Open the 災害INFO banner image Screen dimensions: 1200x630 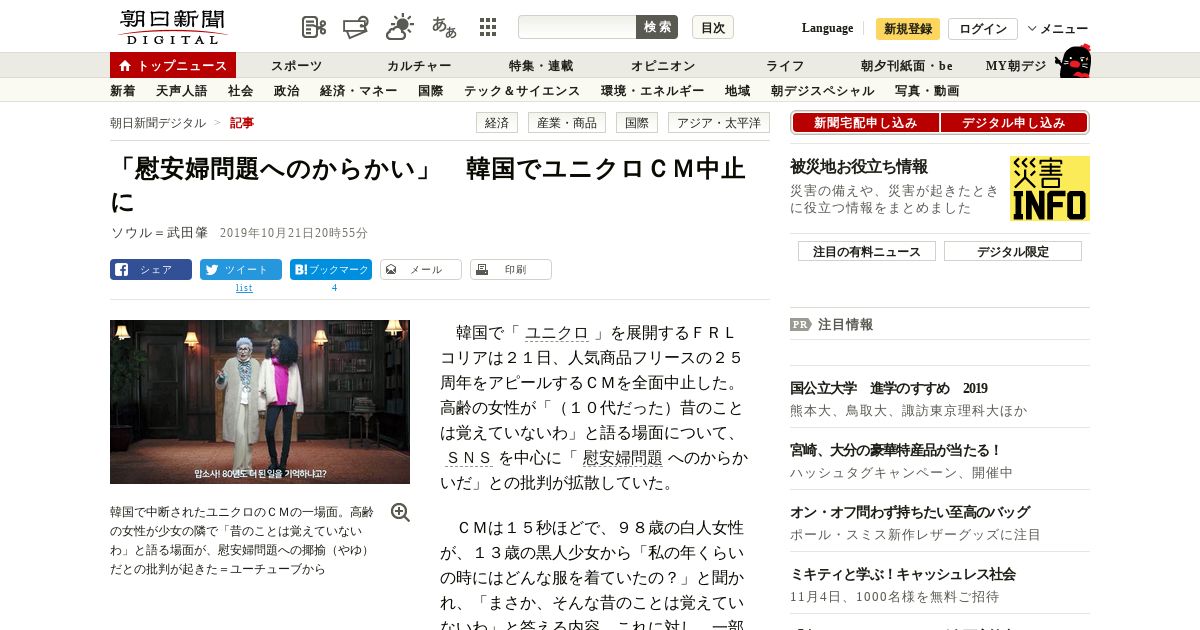coord(1049,188)
